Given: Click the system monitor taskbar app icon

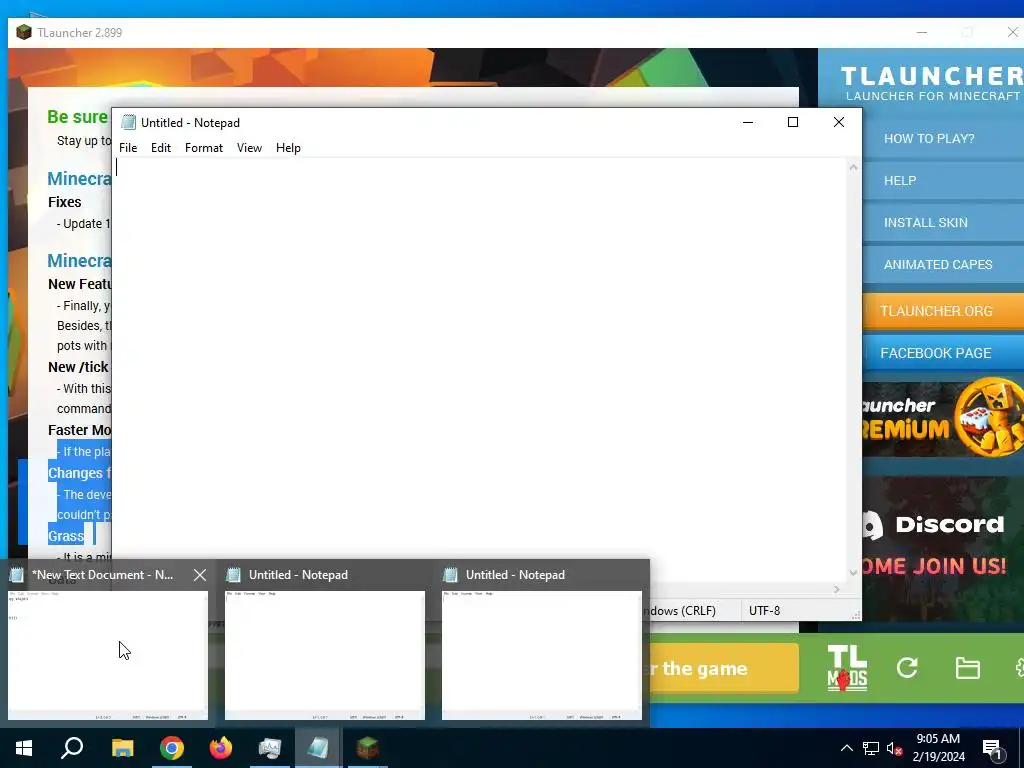Looking at the screenshot, I should (x=270, y=748).
